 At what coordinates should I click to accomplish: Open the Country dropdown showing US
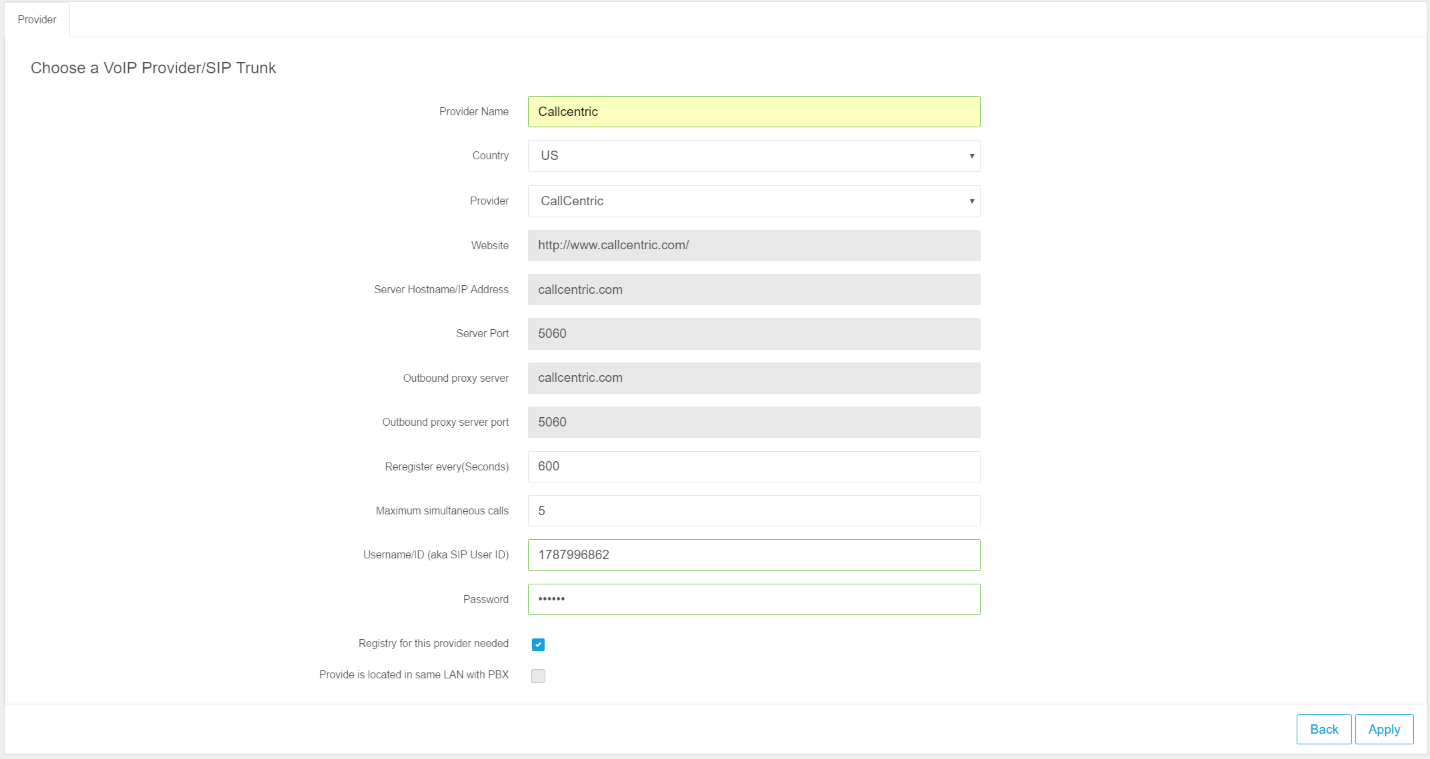tap(754, 156)
